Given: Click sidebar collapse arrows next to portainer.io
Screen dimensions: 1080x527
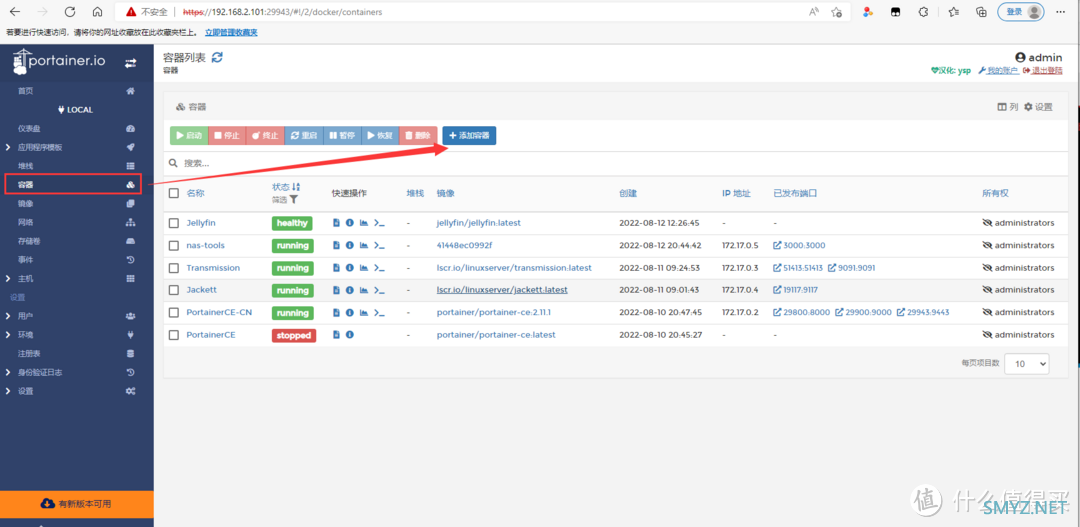Looking at the screenshot, I should tap(130, 63).
